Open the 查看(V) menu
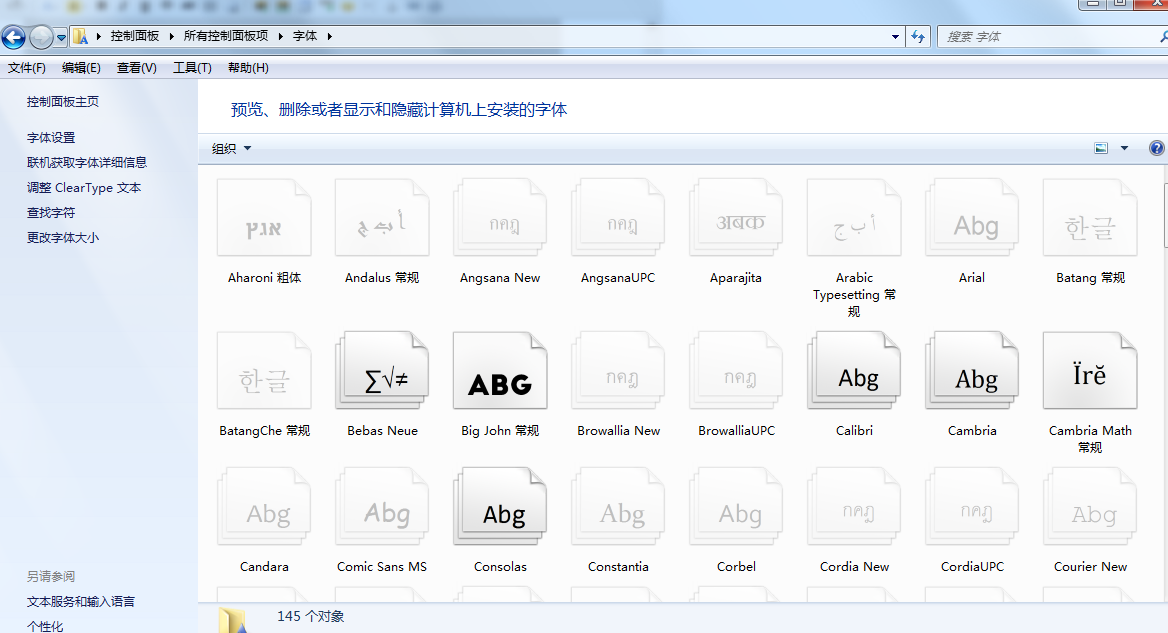This screenshot has width=1168, height=633. click(136, 68)
